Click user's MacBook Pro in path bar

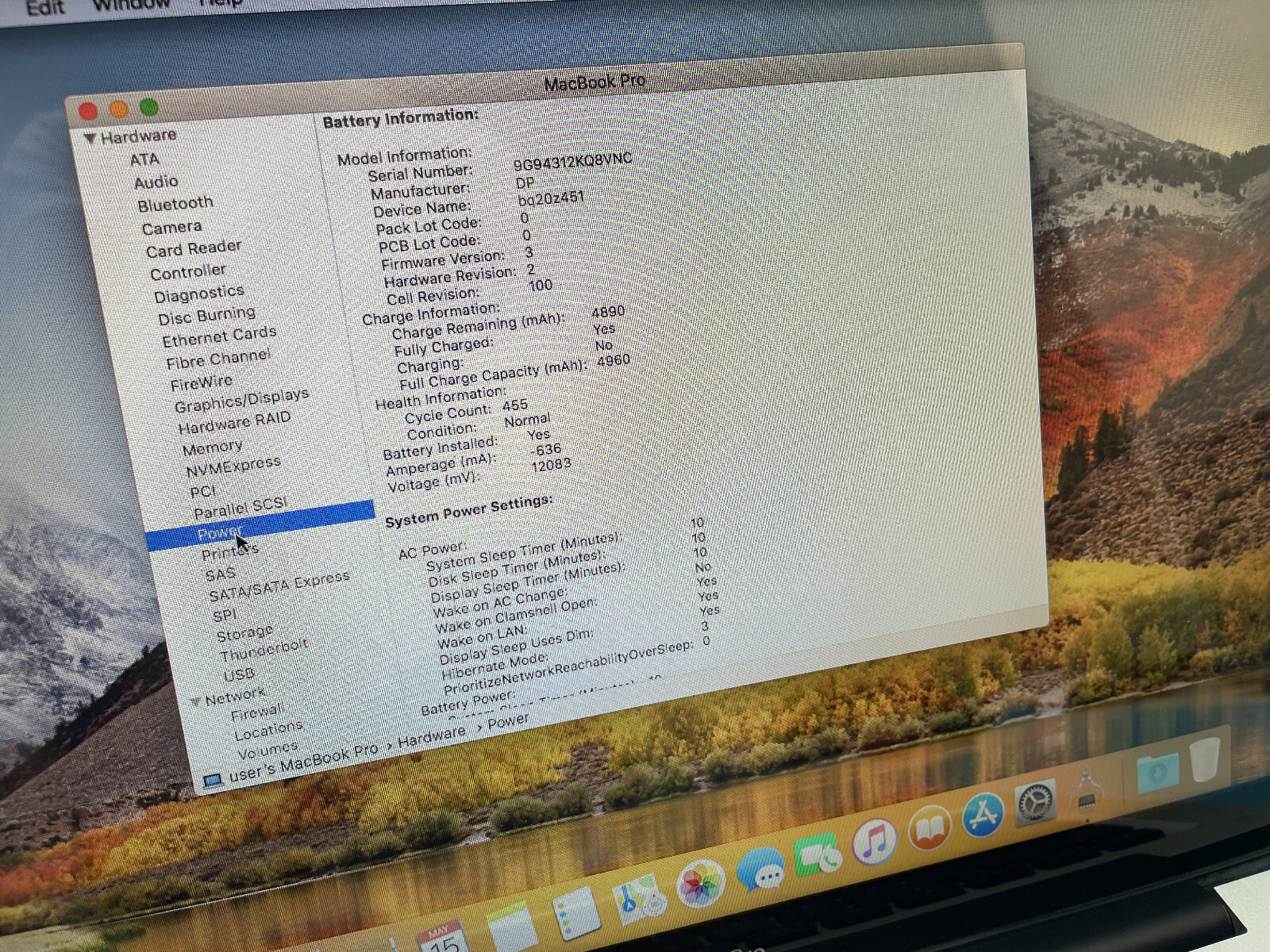click(x=303, y=762)
